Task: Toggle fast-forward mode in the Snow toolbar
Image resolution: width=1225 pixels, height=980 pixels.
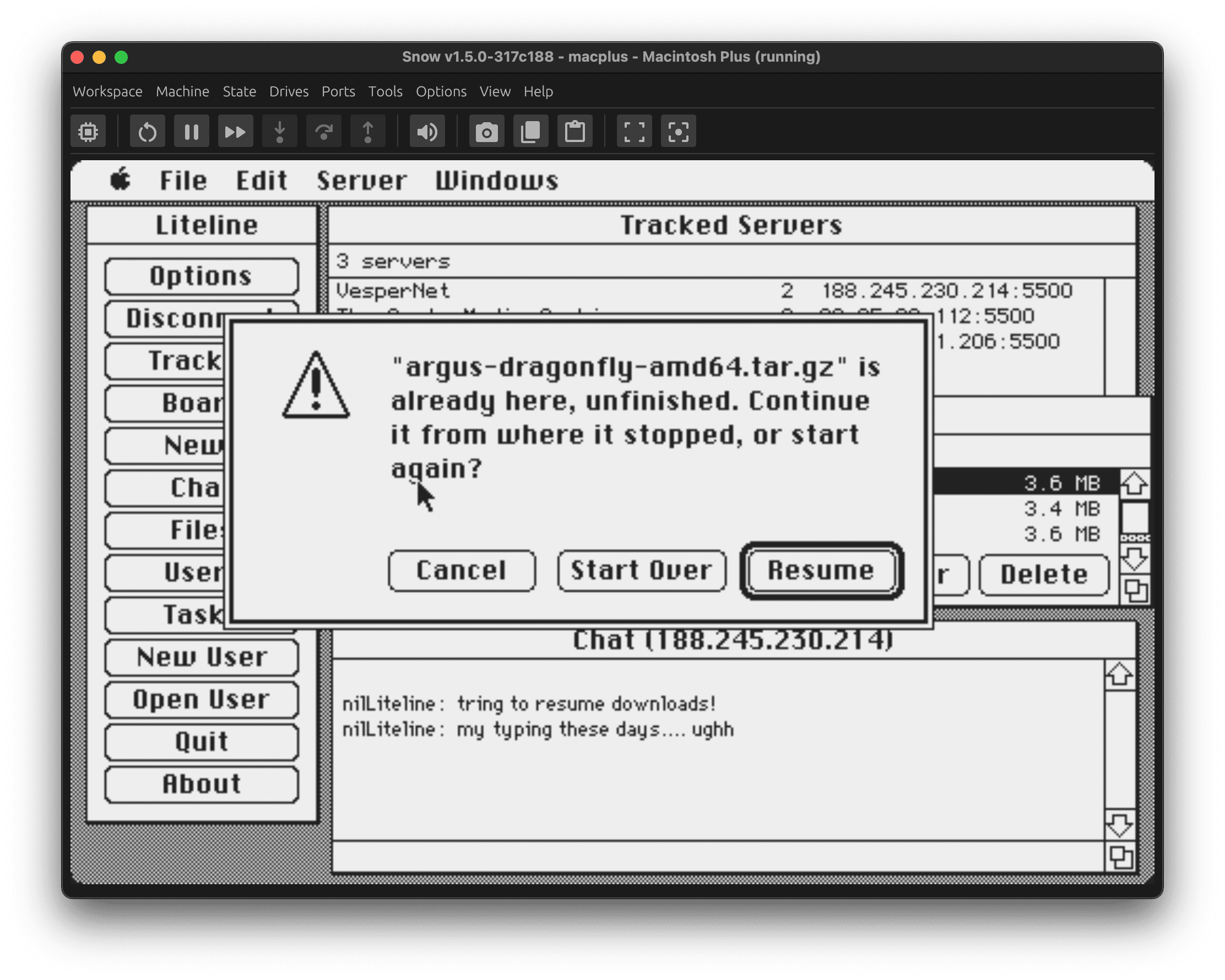Action: 235,132
